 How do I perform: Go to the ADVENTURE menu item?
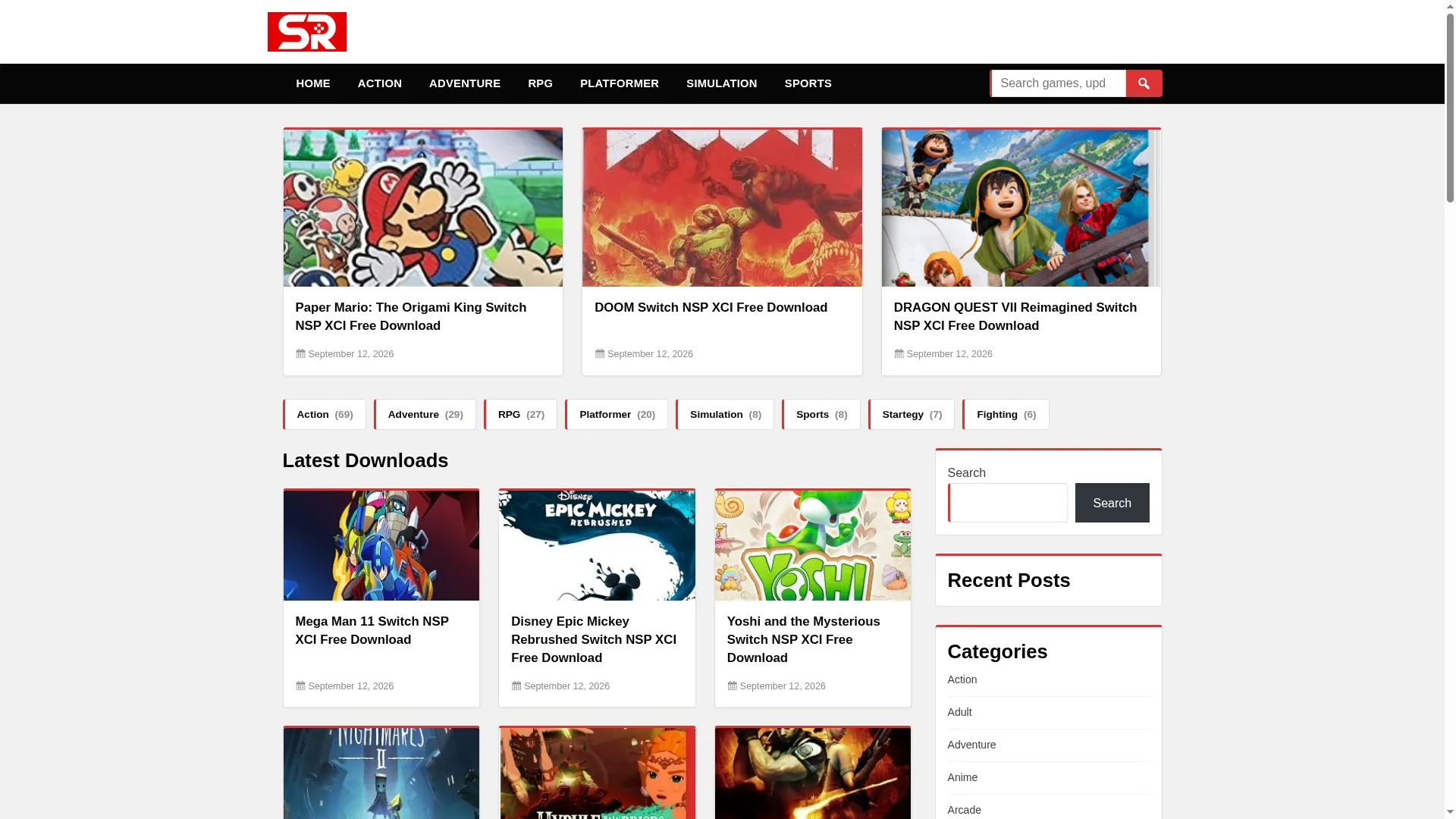pos(465,83)
